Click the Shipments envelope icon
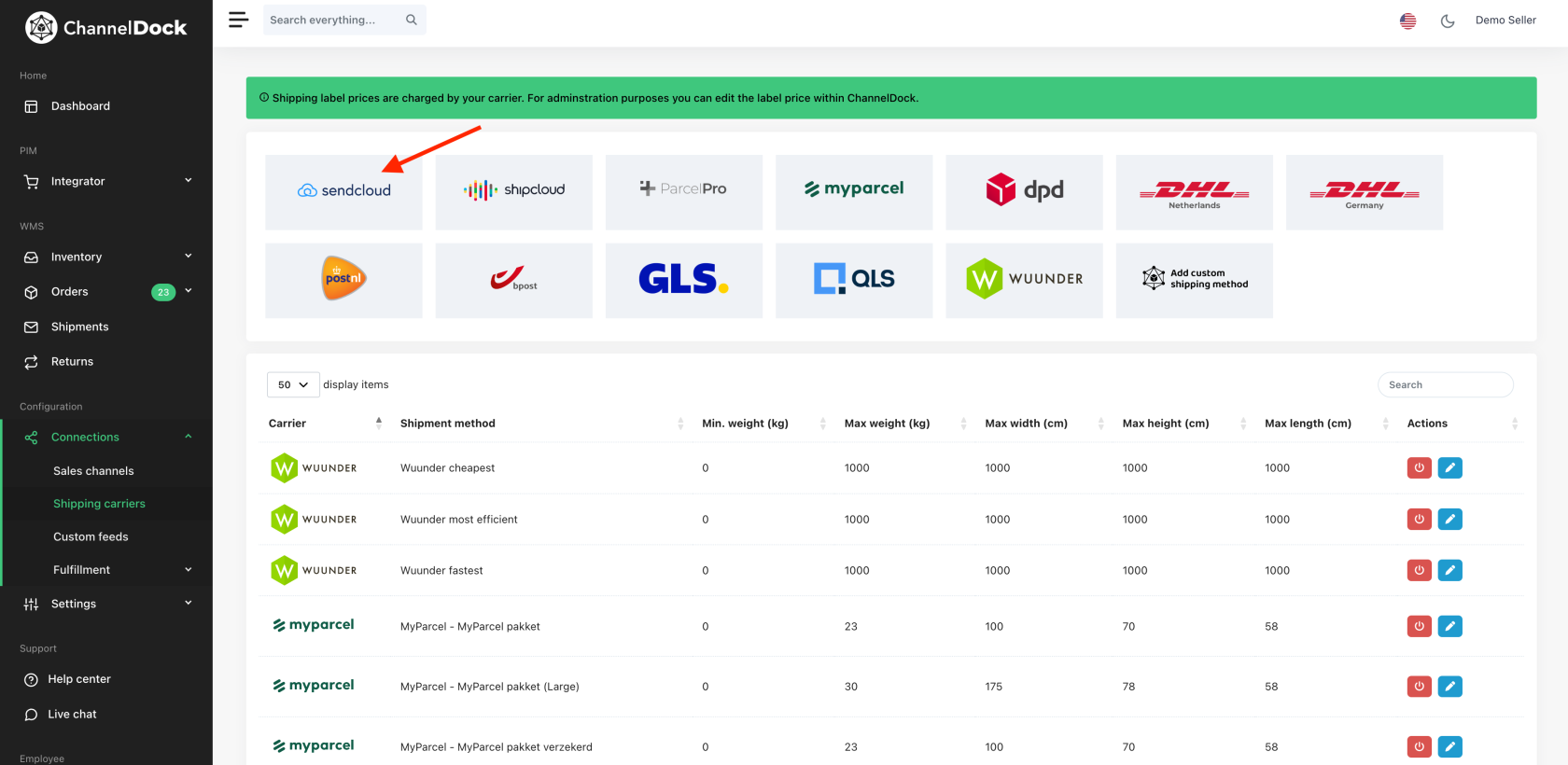1568x765 pixels. [x=31, y=327]
